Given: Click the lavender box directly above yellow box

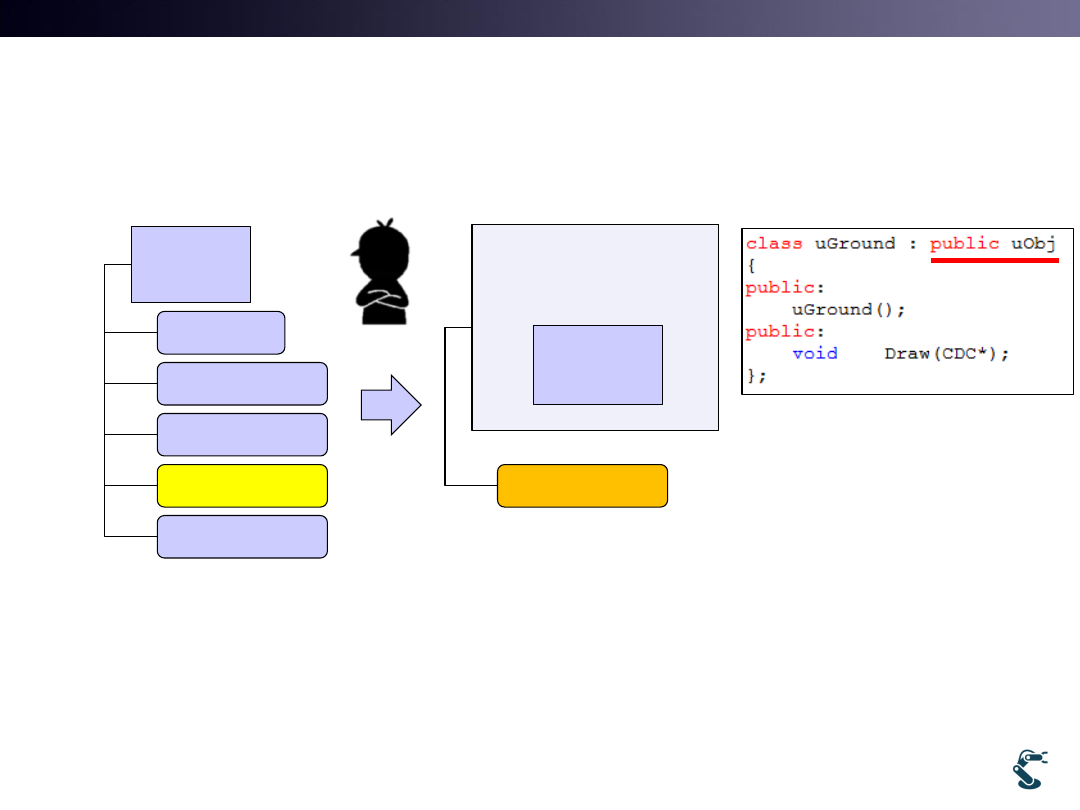Looking at the screenshot, I should pos(242,435).
